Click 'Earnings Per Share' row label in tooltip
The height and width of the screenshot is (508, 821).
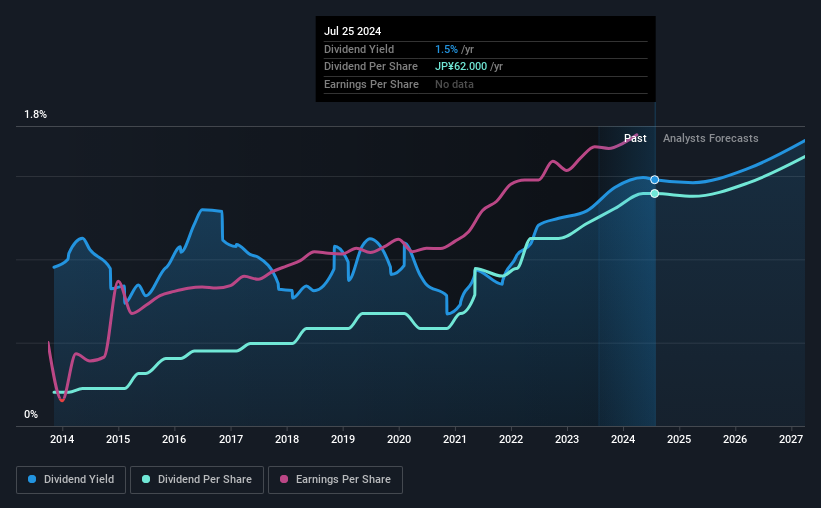[371, 84]
